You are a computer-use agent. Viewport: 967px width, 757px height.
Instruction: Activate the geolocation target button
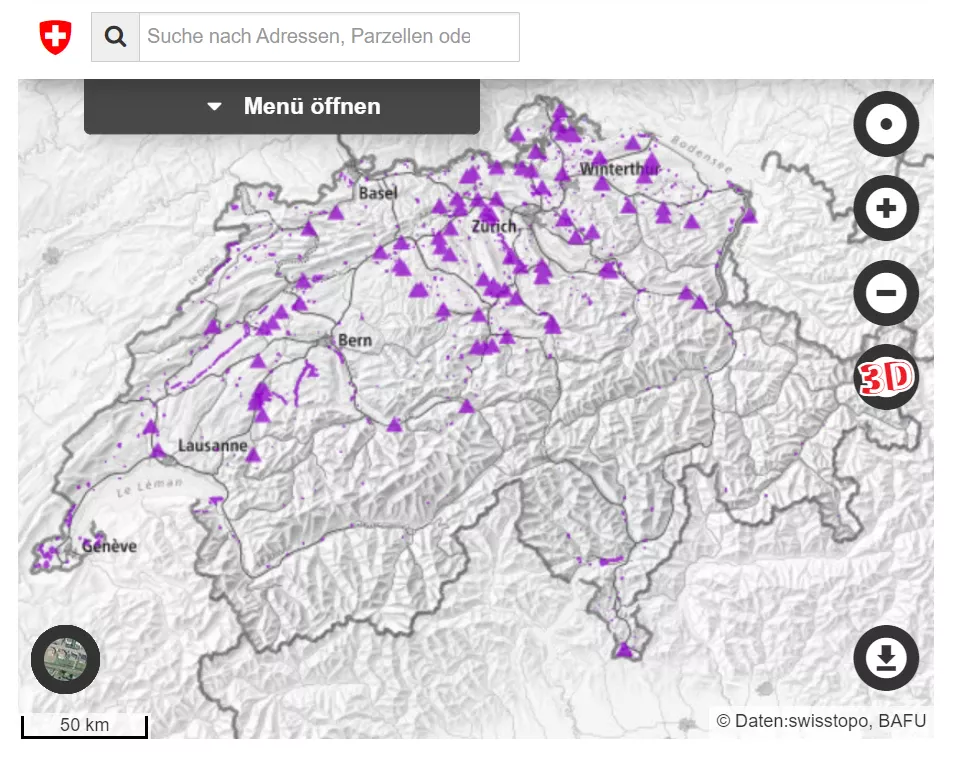885,124
